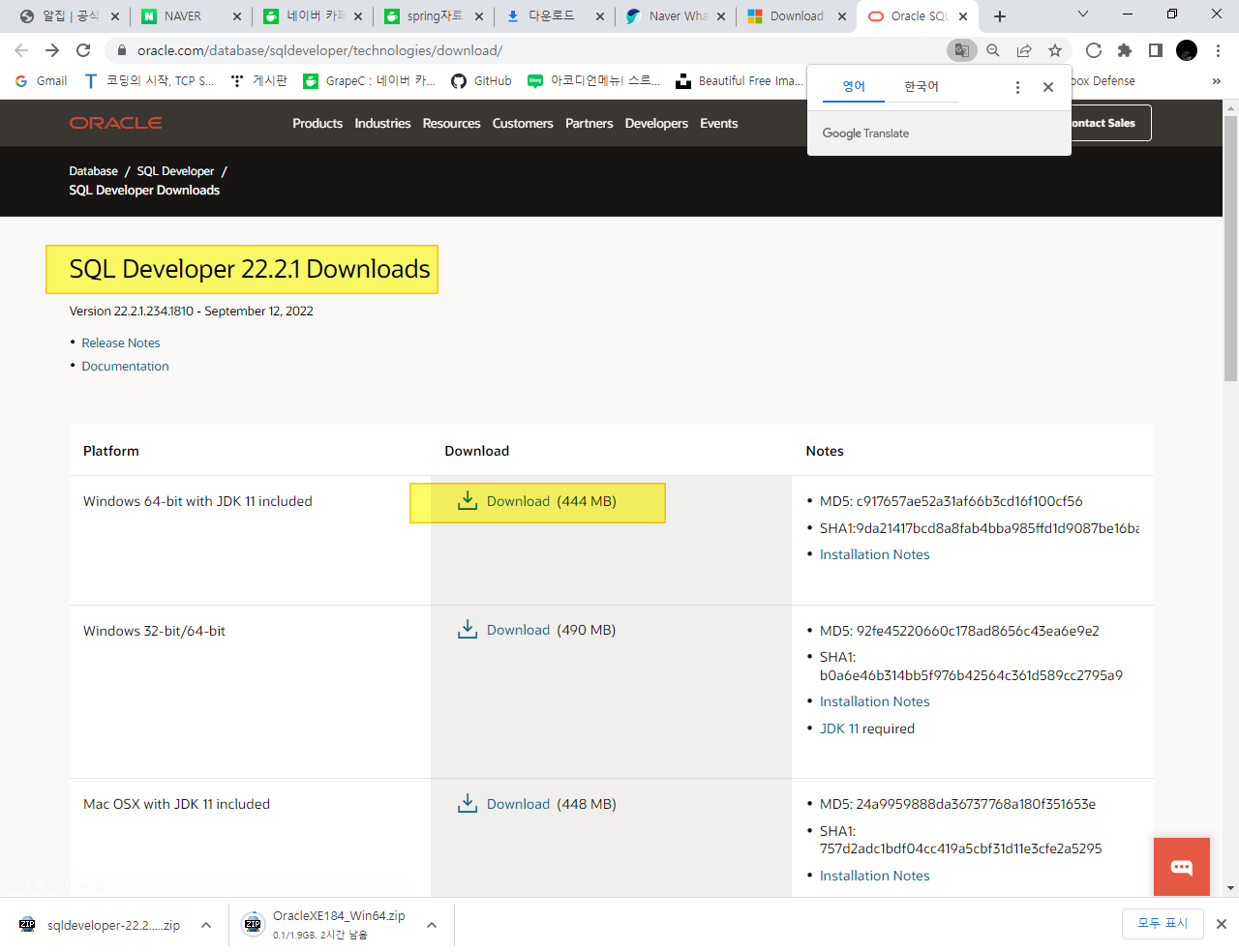Click 모두 표시 show all downloads button
Image resolution: width=1239 pixels, height=952 pixels.
click(x=1163, y=923)
